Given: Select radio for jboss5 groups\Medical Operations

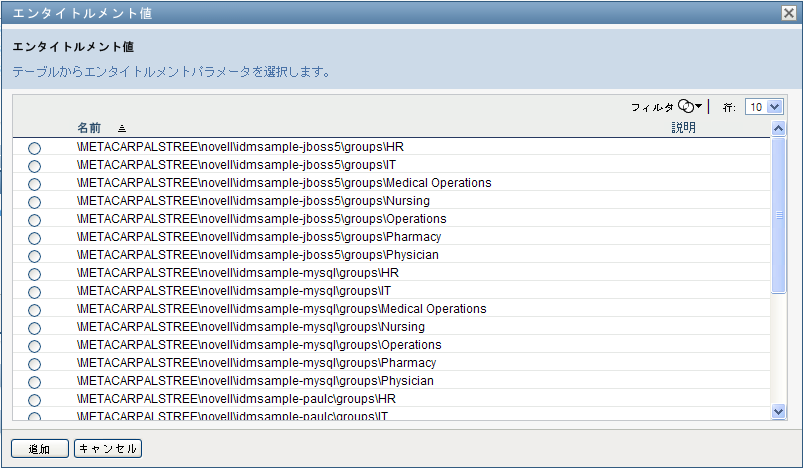Looking at the screenshot, I should (35, 184).
